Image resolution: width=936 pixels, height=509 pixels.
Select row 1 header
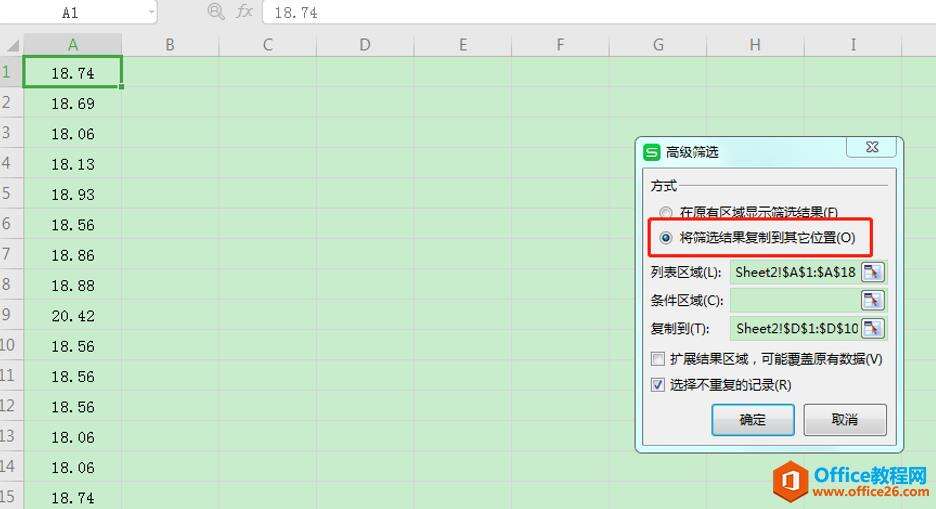[x=11, y=72]
